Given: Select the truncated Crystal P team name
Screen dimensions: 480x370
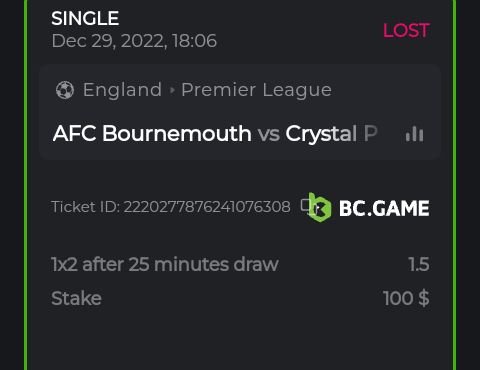Looking at the screenshot, I should click(x=331, y=134).
